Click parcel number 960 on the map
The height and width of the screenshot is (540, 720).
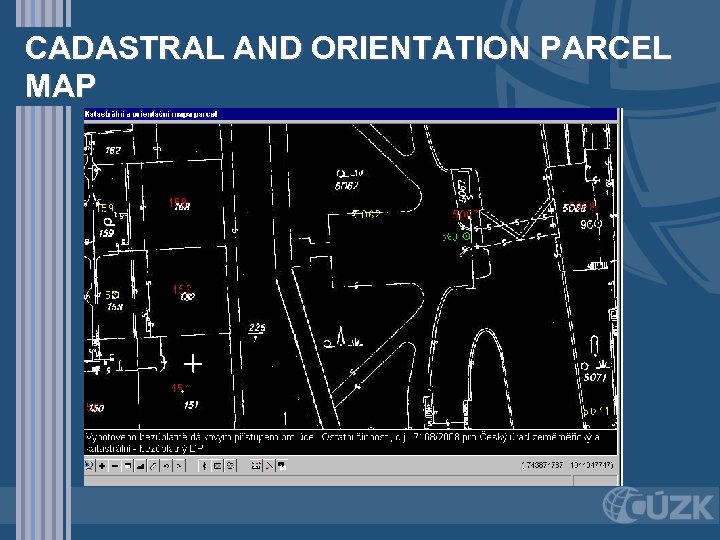coord(591,225)
